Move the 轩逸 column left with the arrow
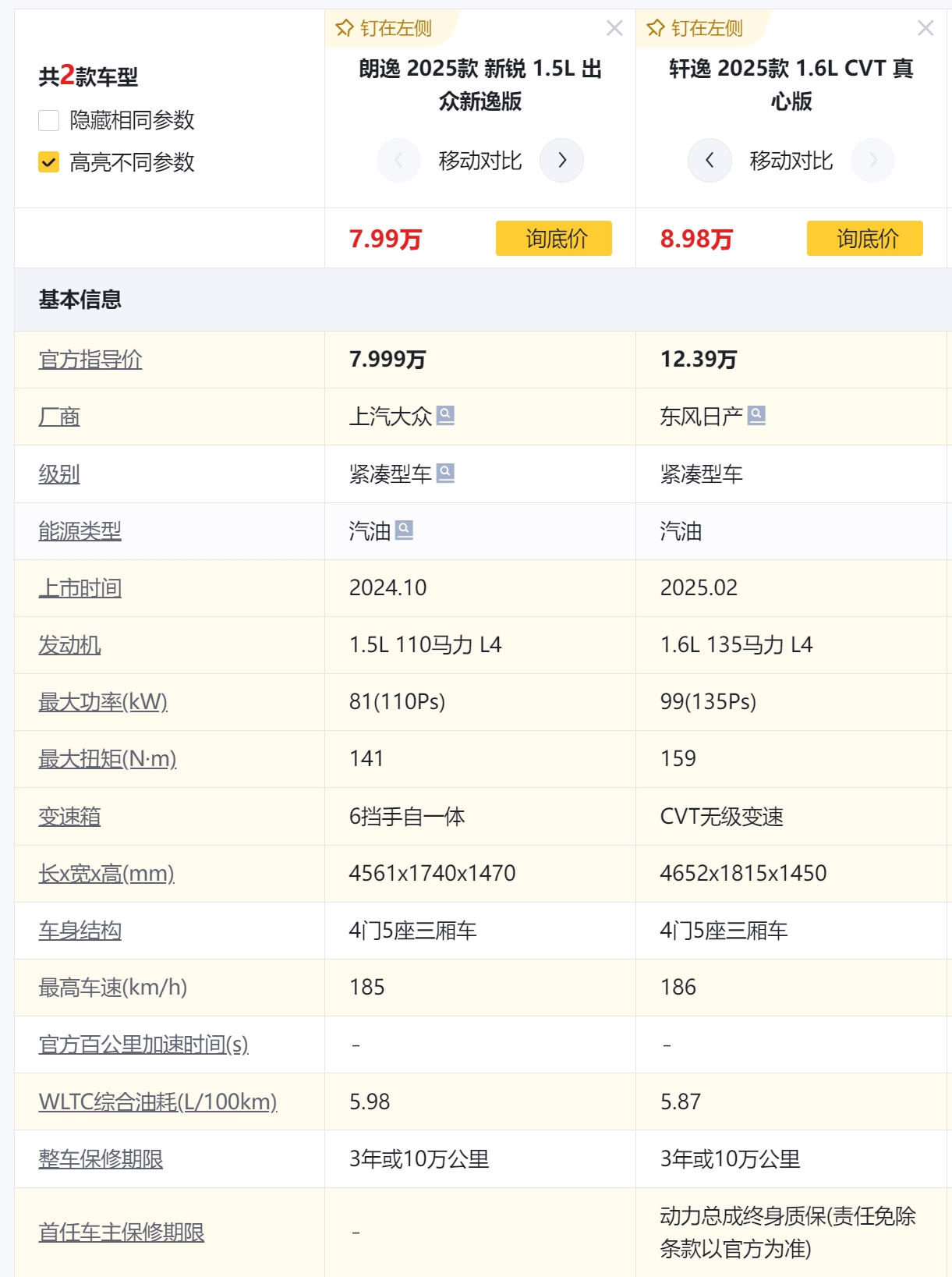This screenshot has width=952, height=1277. click(x=710, y=161)
